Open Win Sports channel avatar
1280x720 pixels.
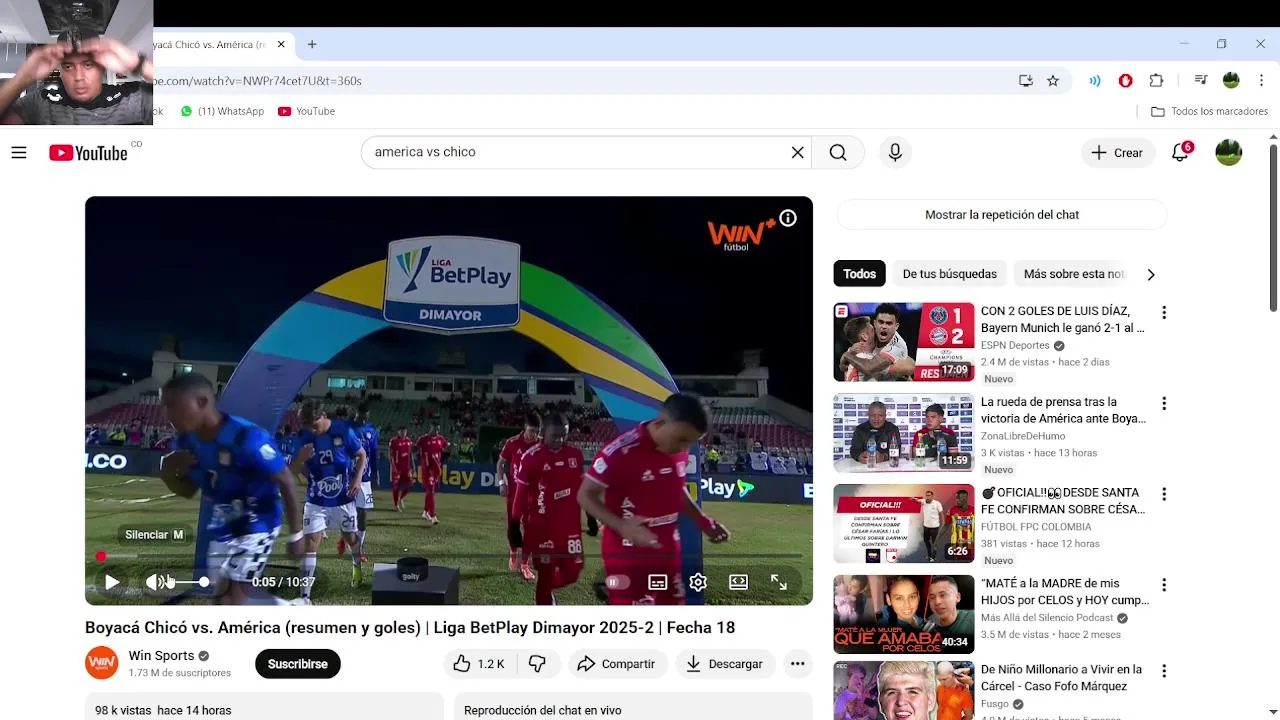click(101, 663)
